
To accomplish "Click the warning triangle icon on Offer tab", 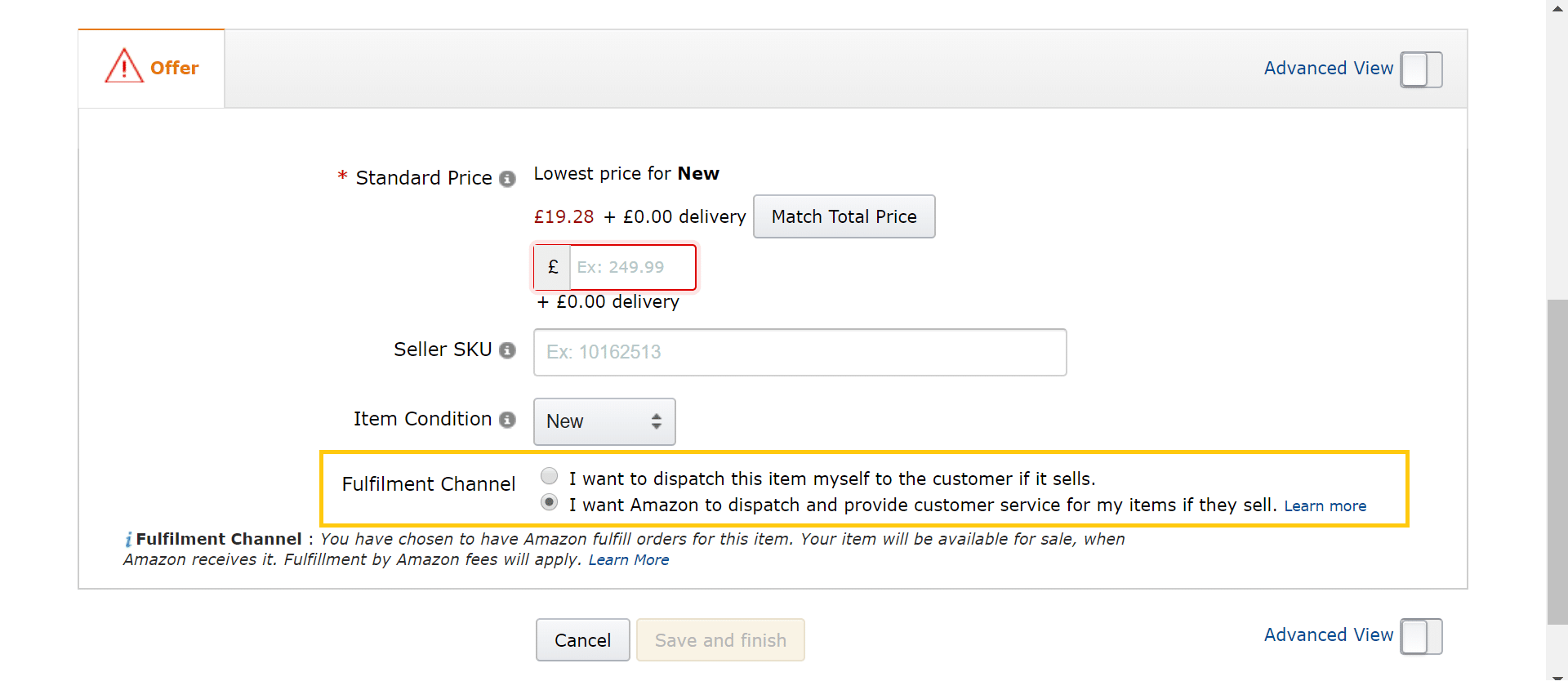I will click(x=124, y=66).
